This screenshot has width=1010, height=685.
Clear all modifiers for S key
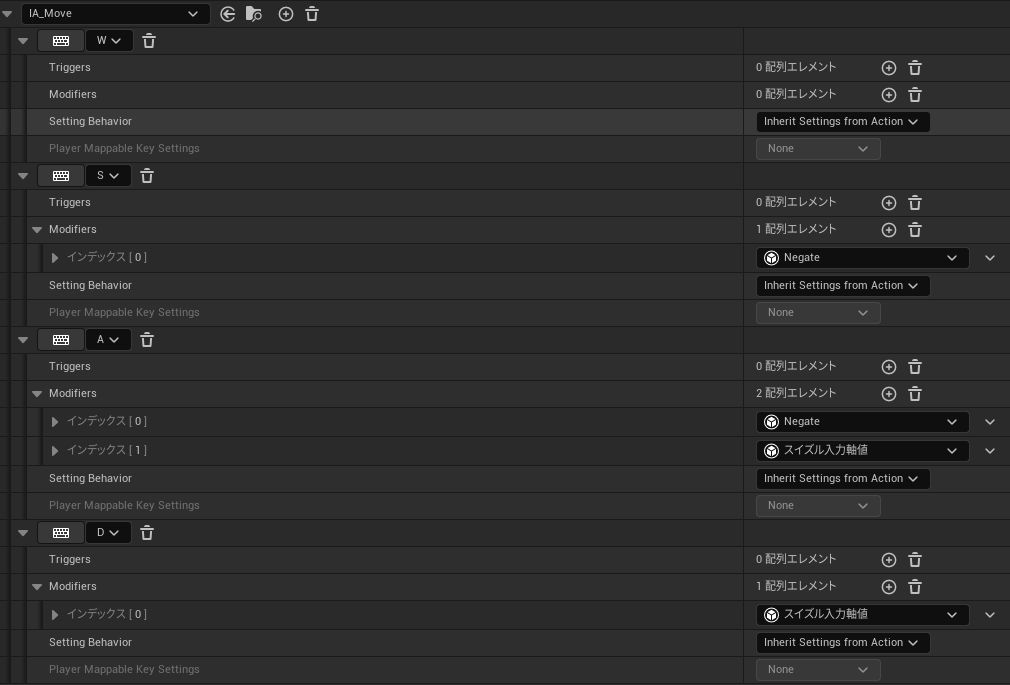coord(915,230)
